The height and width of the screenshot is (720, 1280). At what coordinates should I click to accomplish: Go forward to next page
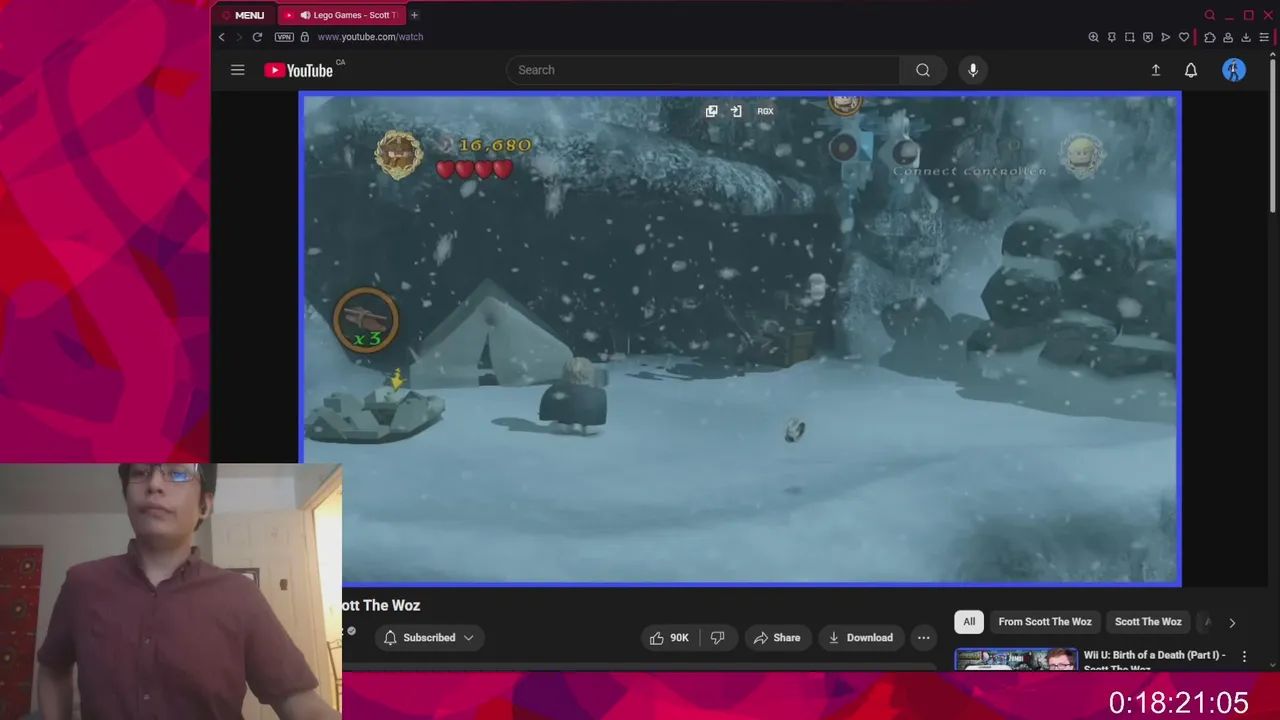238,37
